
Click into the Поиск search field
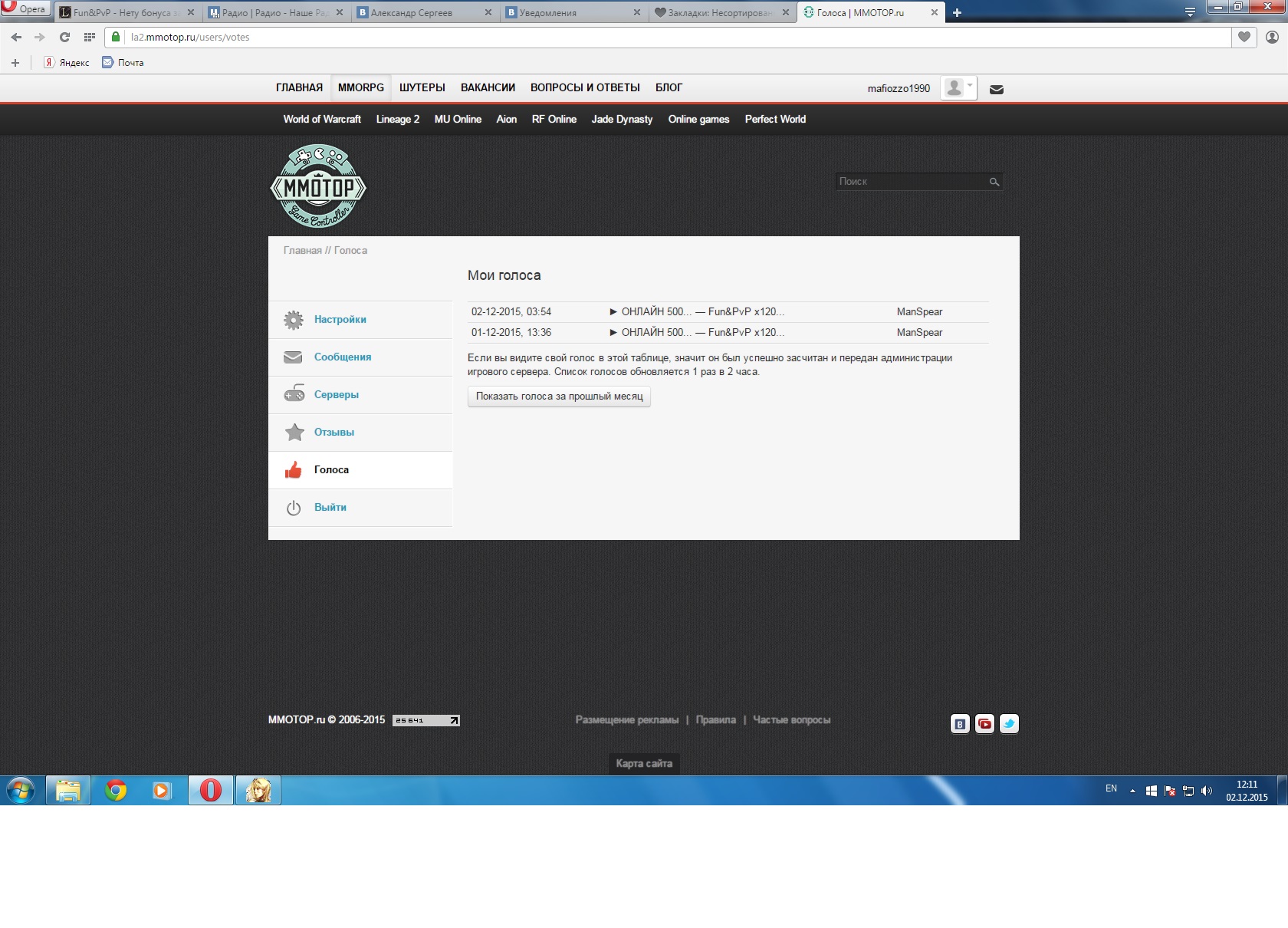(910, 182)
